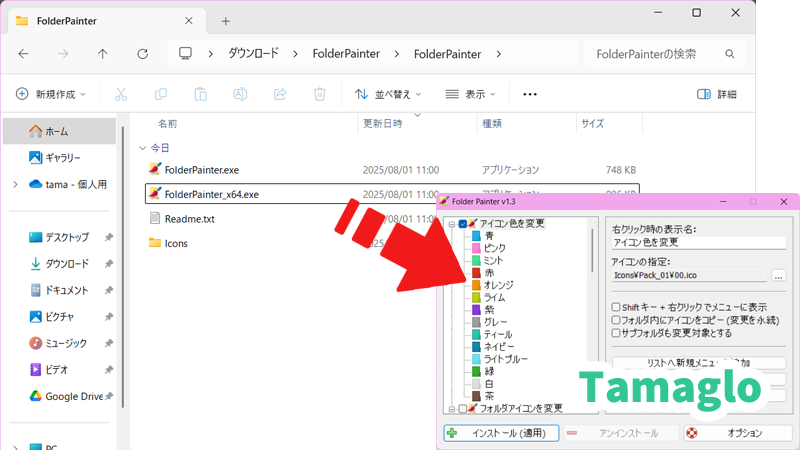Click the オプション button
800x450 pixels.
pos(738,433)
